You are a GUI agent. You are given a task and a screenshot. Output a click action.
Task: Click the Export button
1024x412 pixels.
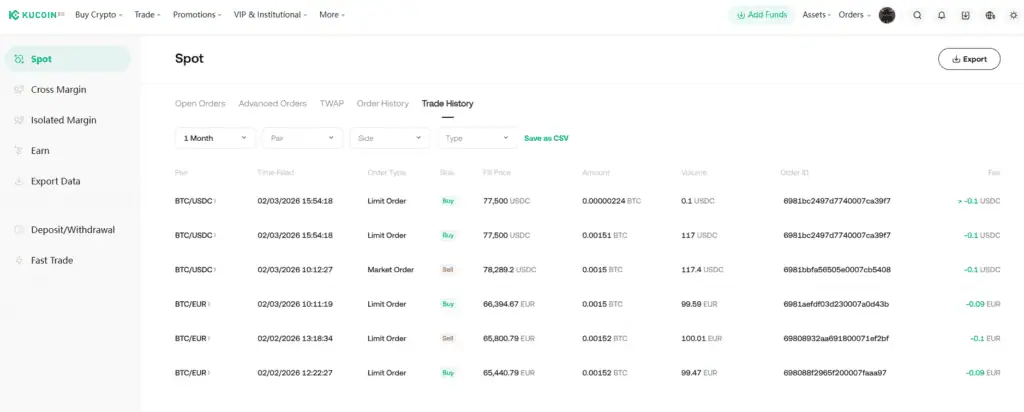tap(968, 59)
